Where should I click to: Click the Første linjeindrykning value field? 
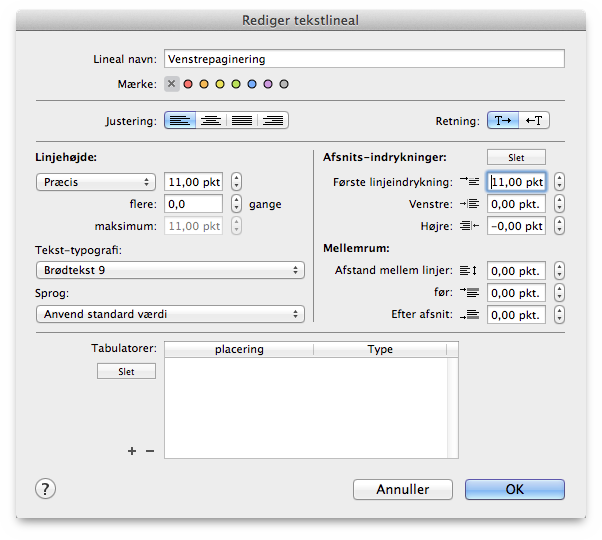(x=516, y=182)
